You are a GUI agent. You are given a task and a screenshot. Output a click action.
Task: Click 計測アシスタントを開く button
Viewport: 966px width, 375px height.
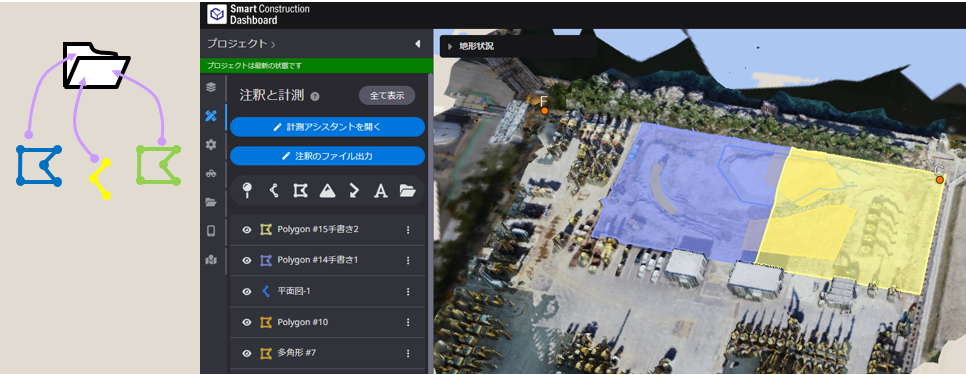[x=328, y=127]
